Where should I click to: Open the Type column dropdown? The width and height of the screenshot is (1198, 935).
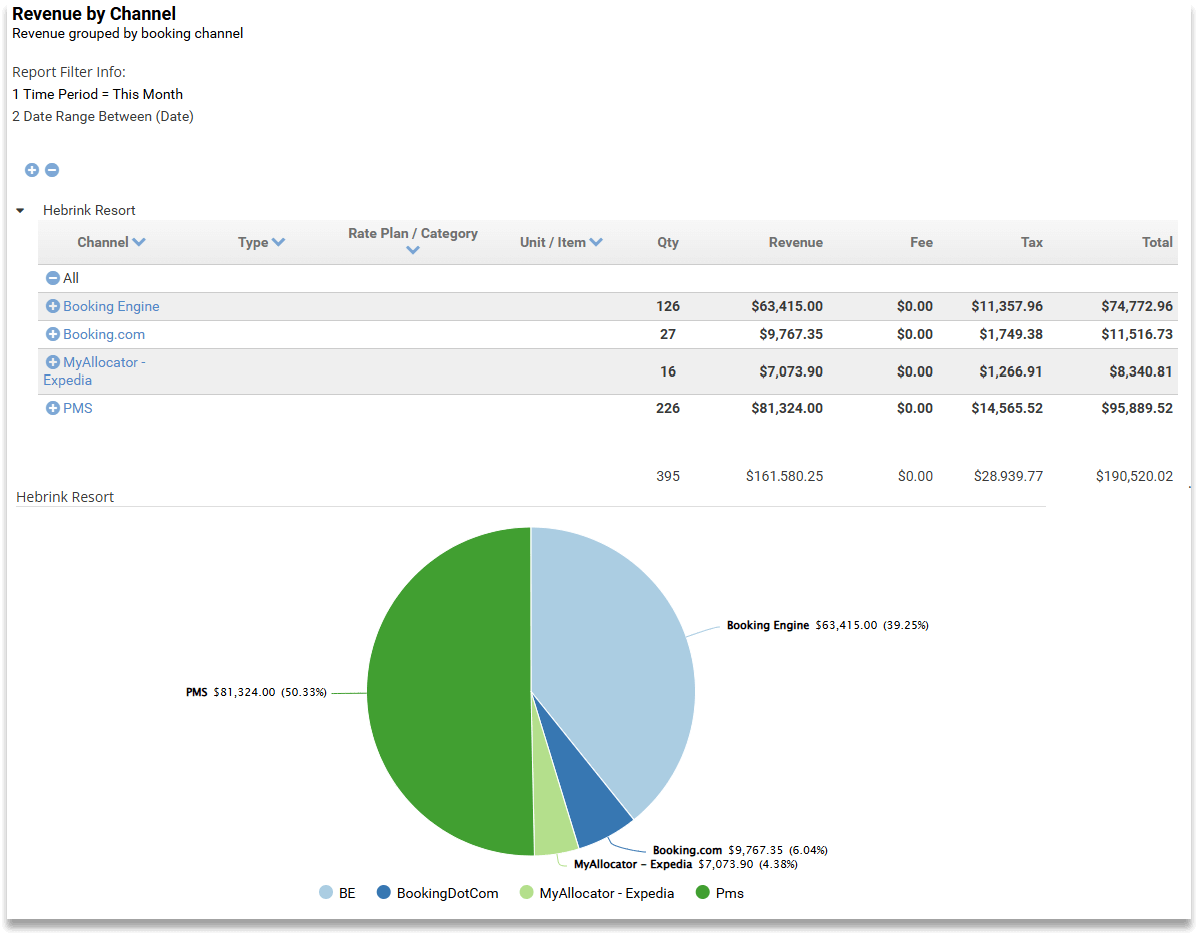pos(280,242)
